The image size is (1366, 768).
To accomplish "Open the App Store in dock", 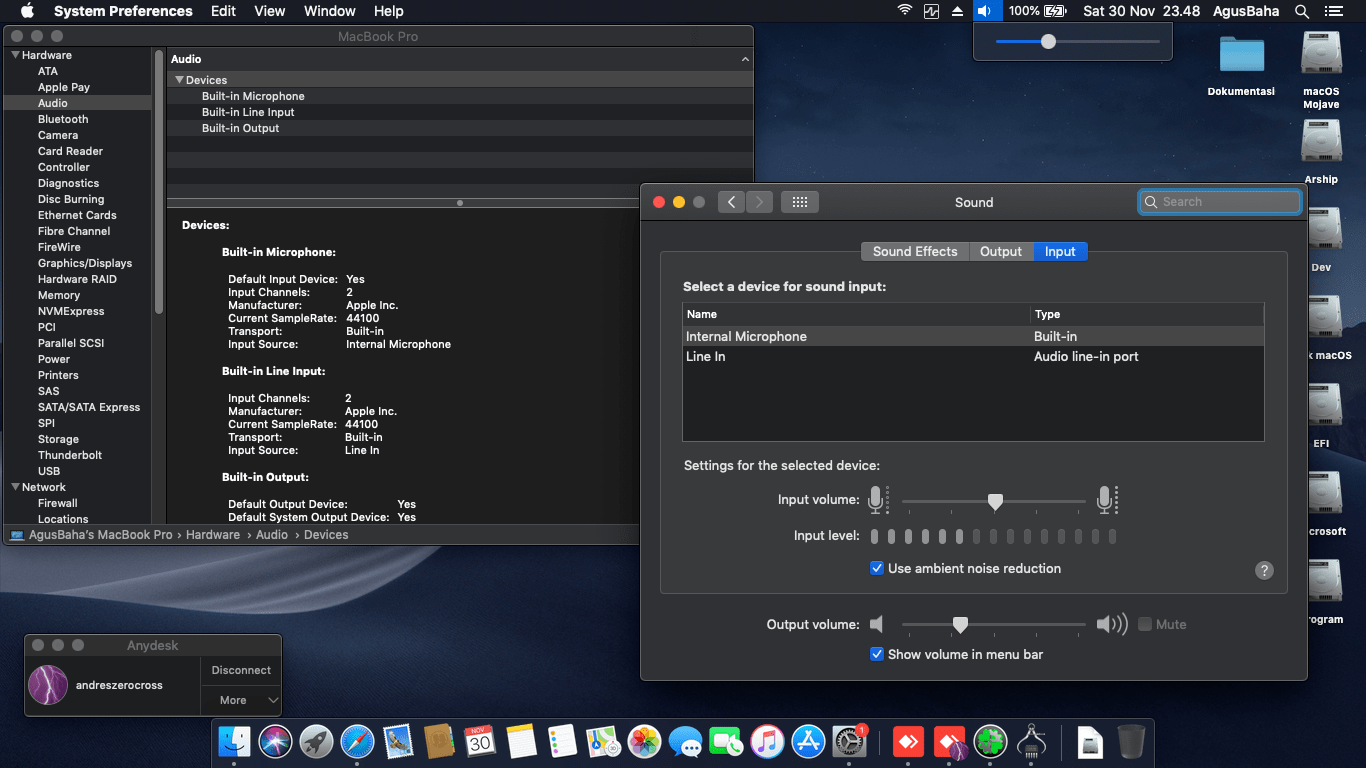I will click(808, 742).
